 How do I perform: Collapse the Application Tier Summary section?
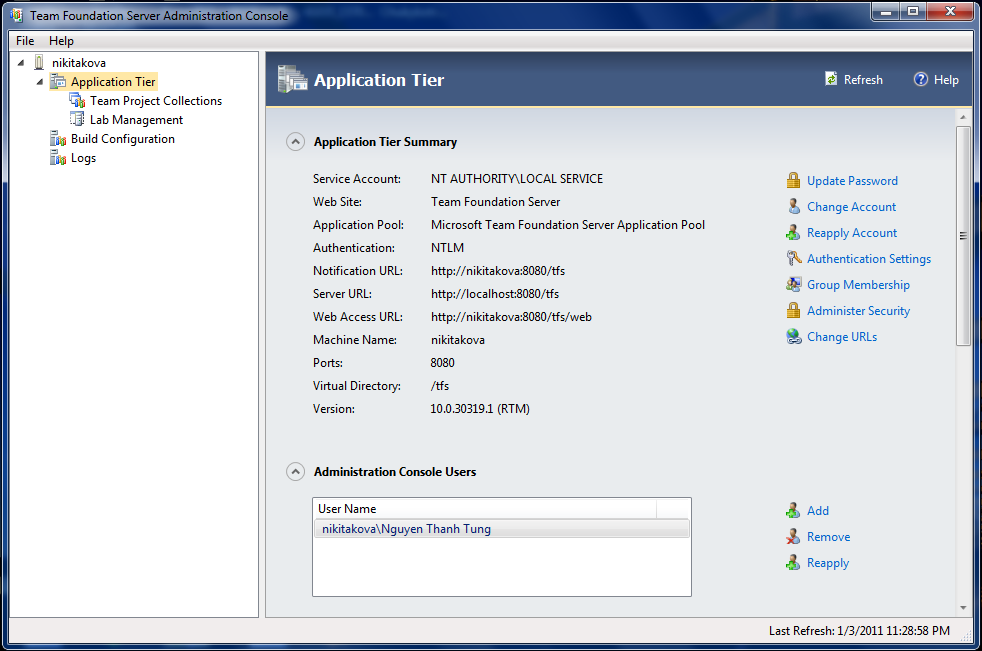coord(295,142)
